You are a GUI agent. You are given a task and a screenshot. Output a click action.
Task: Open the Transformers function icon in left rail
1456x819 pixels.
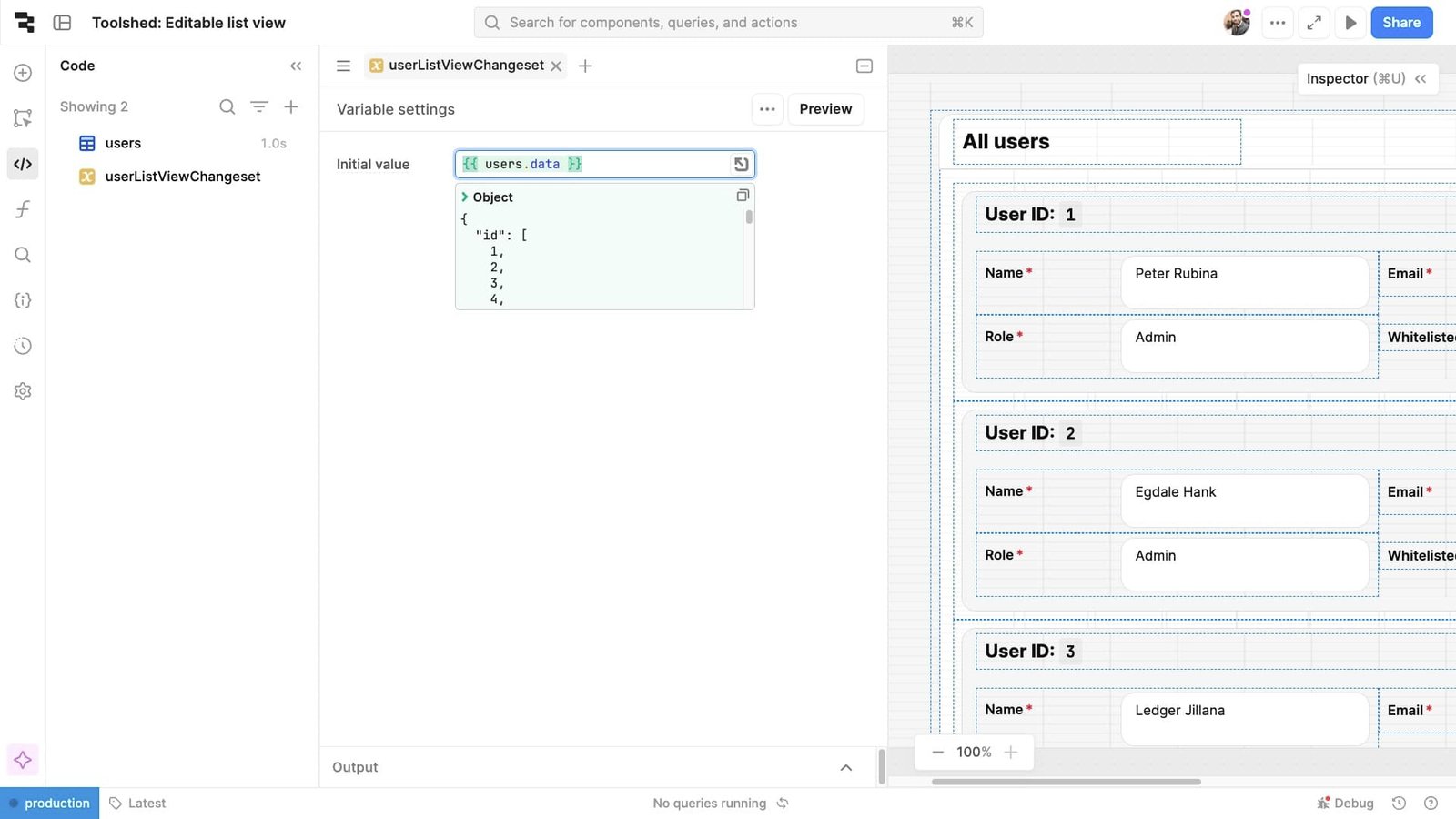23,209
